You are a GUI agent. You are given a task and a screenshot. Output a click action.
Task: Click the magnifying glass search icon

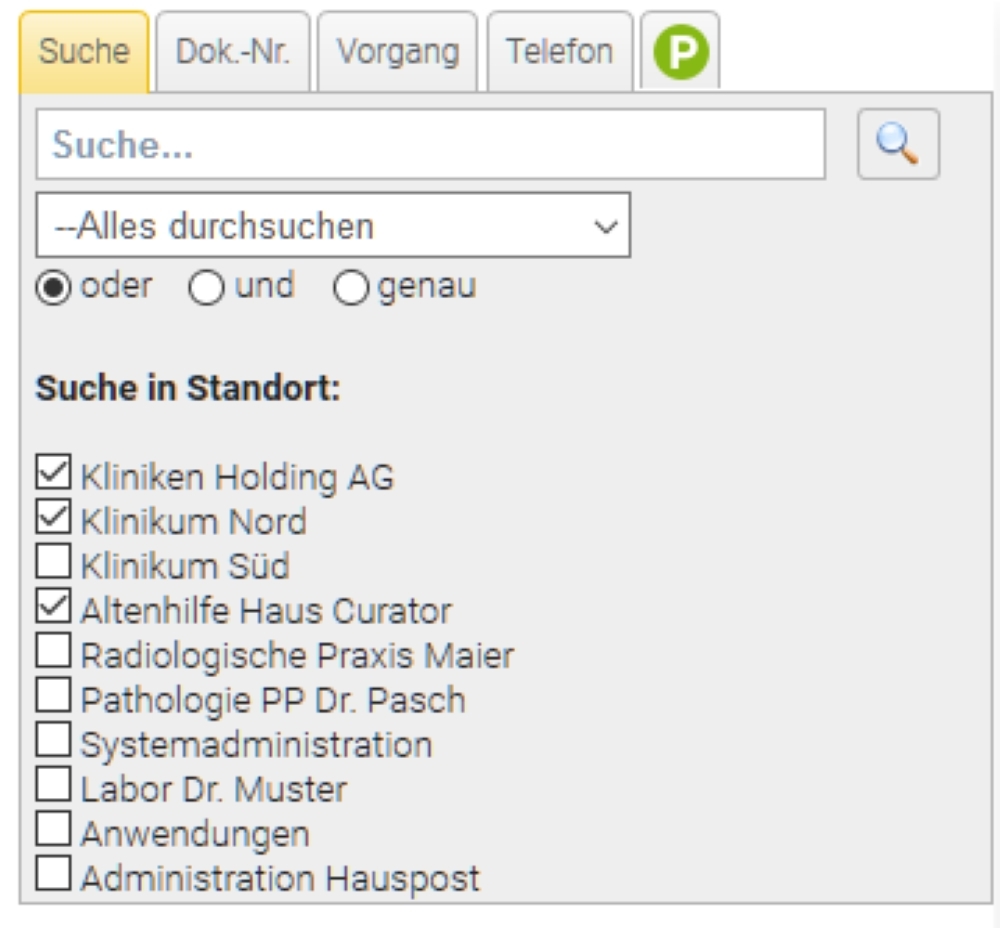(897, 145)
